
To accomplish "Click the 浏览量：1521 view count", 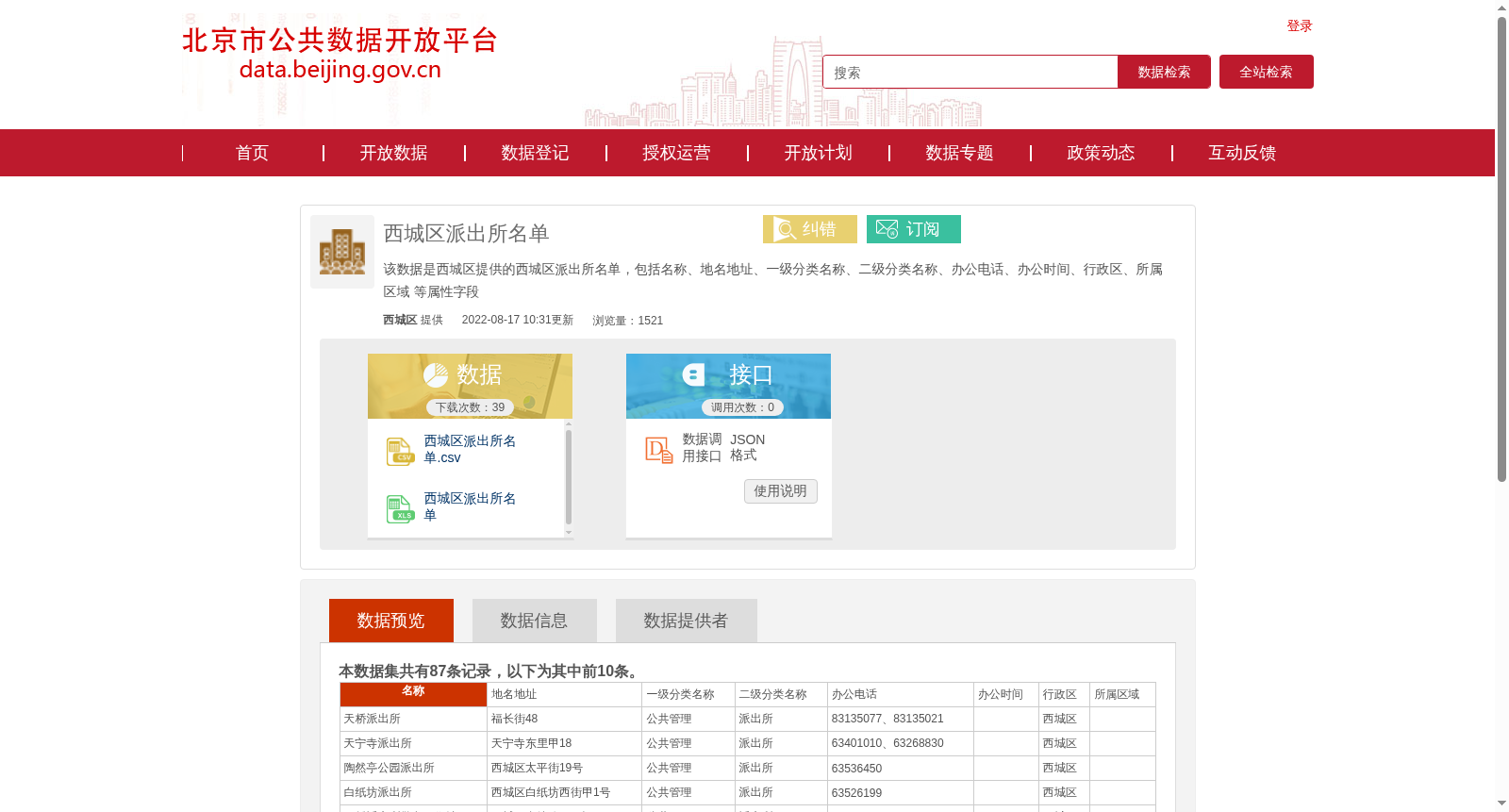I will pos(627,321).
